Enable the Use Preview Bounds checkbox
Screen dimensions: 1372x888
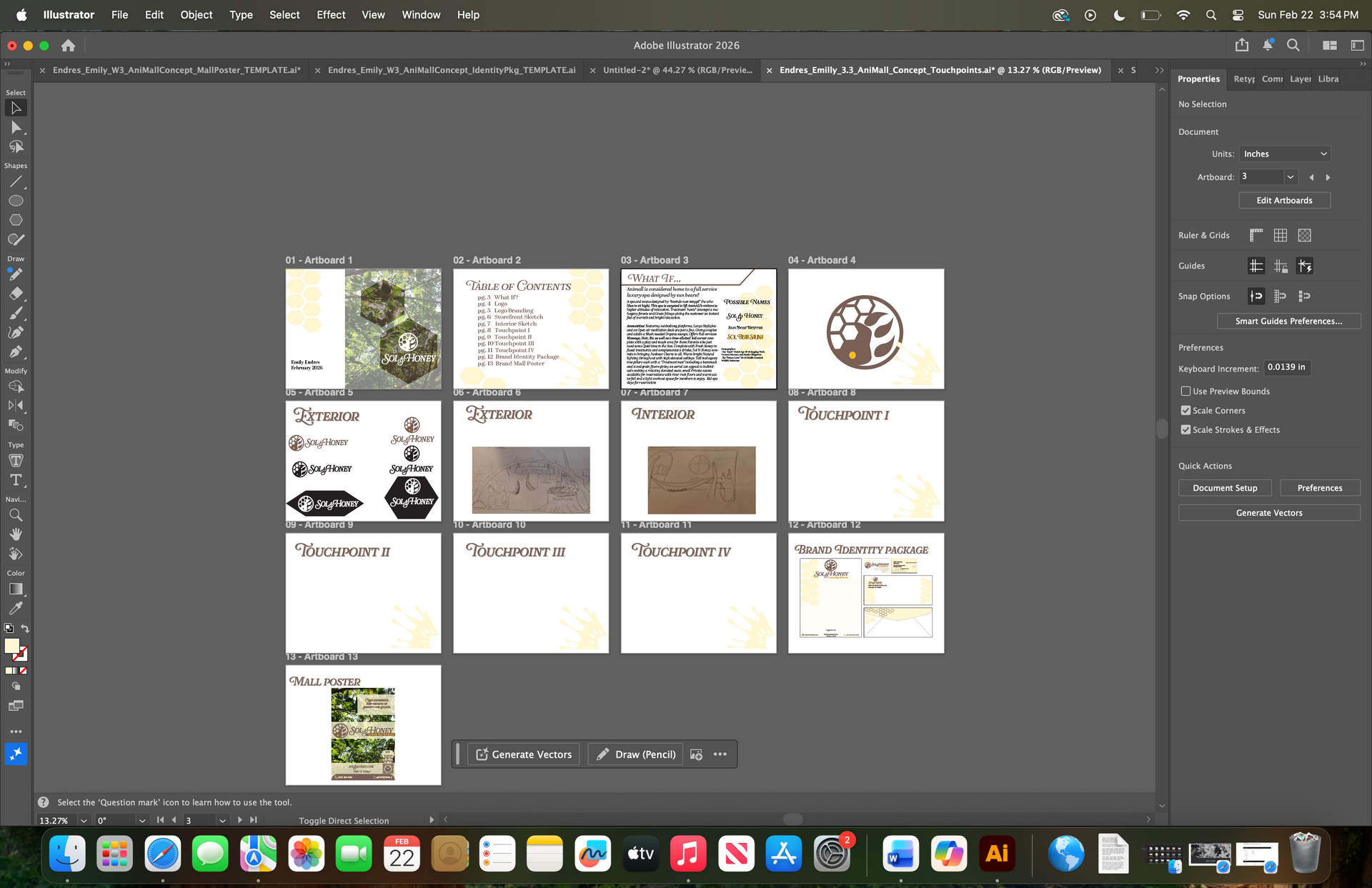pos(1185,391)
